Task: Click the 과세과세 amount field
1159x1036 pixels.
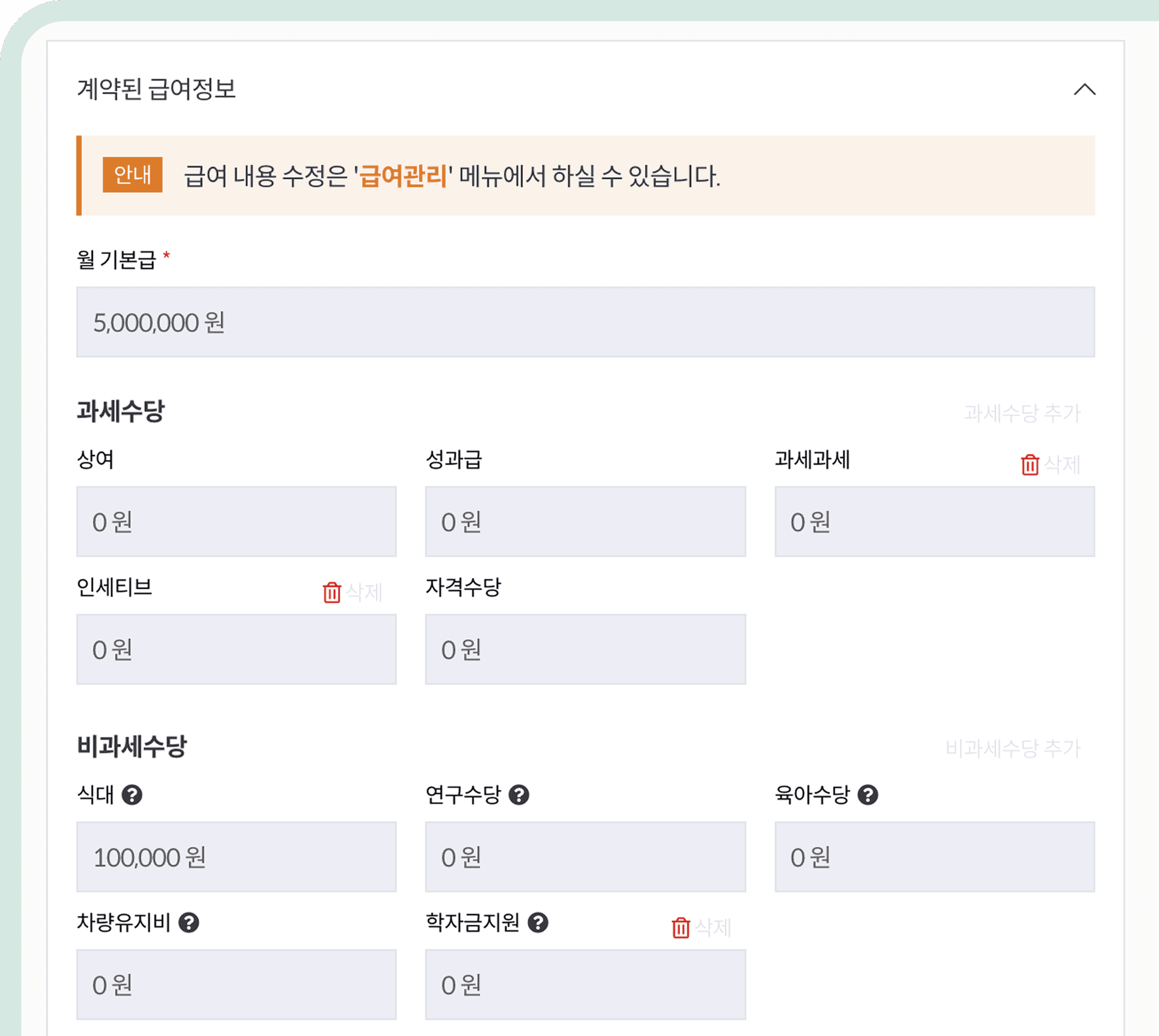Action: pyautogui.click(x=934, y=521)
